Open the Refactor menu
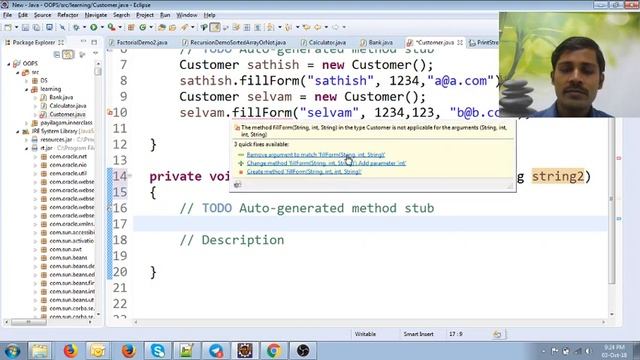Screen dimensions: 640x360 pos(68,15)
